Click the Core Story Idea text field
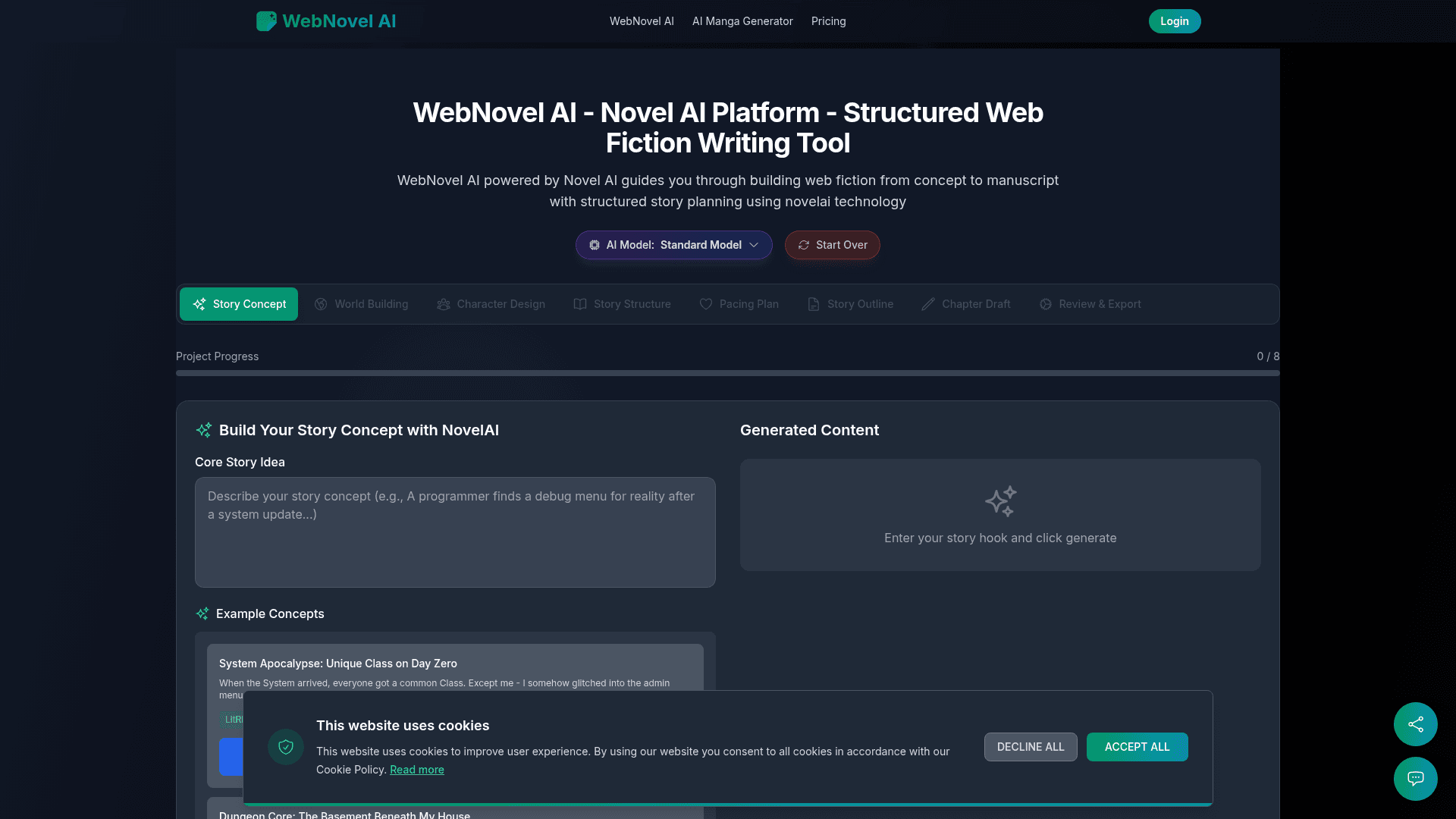1456x819 pixels. tap(454, 532)
